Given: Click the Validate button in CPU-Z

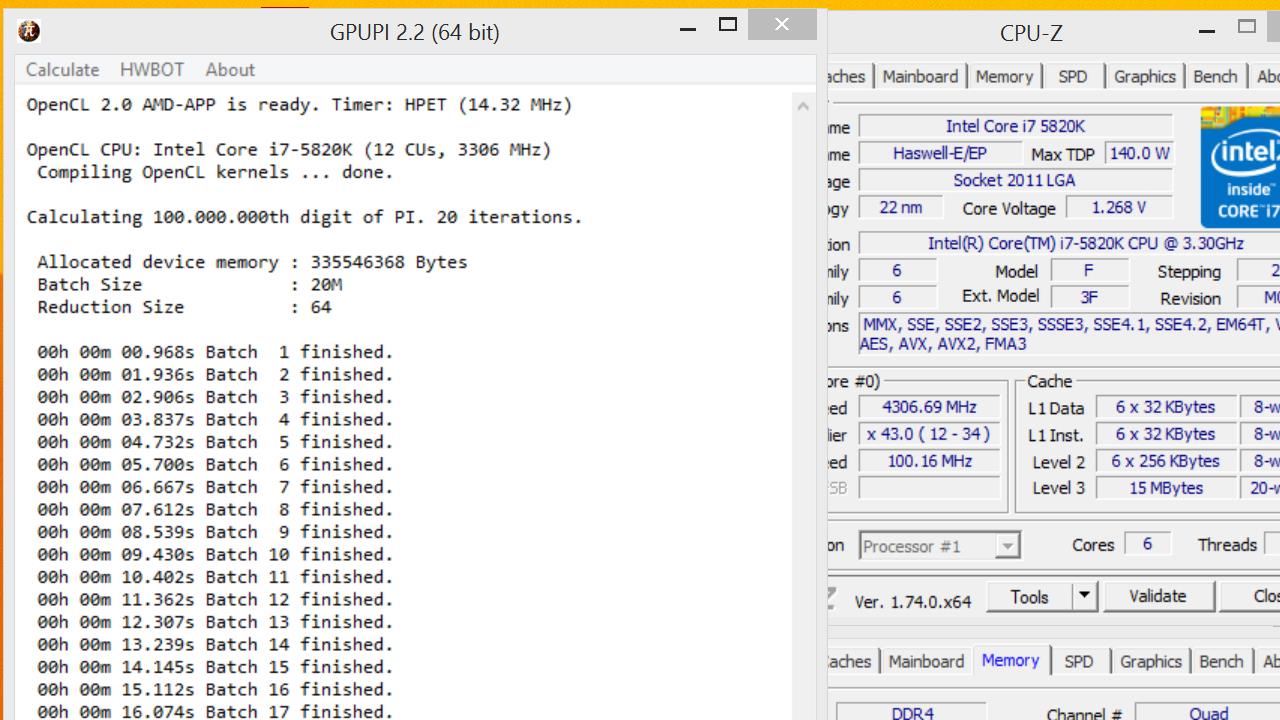Looking at the screenshot, I should click(x=1158, y=597).
